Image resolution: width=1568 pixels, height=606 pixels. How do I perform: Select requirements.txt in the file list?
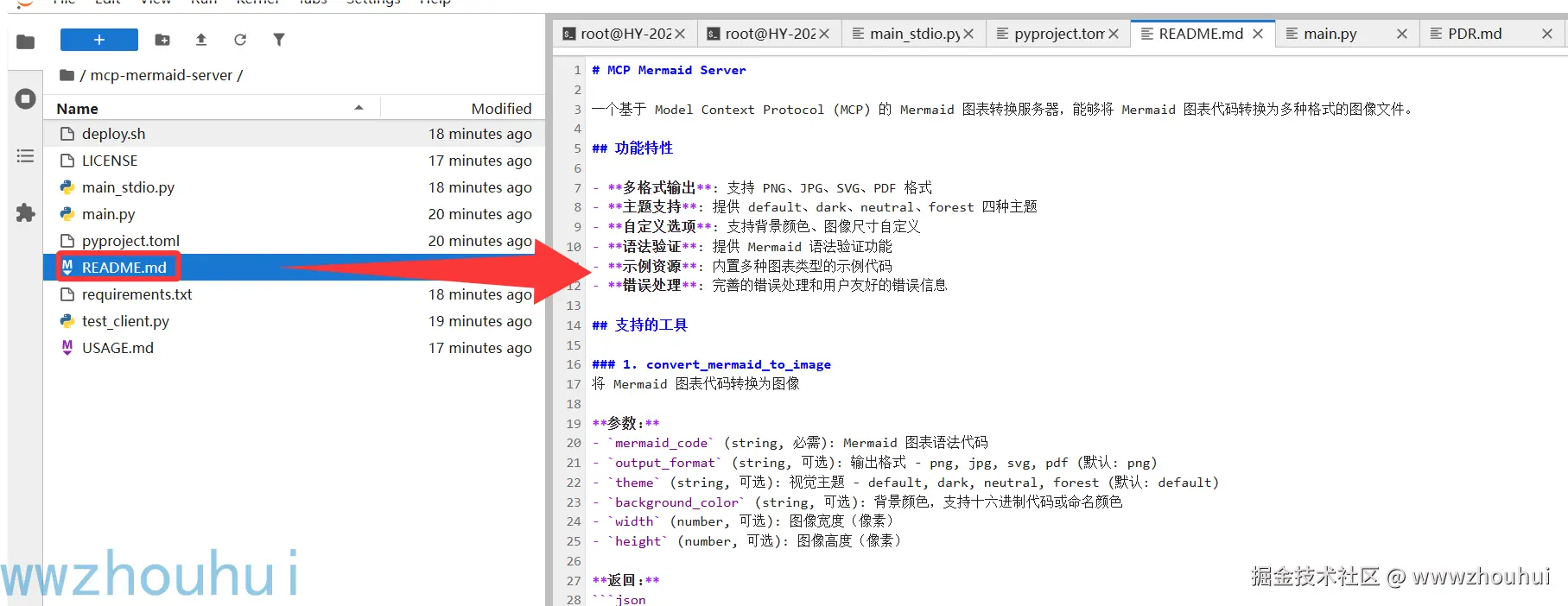tap(294, 294)
